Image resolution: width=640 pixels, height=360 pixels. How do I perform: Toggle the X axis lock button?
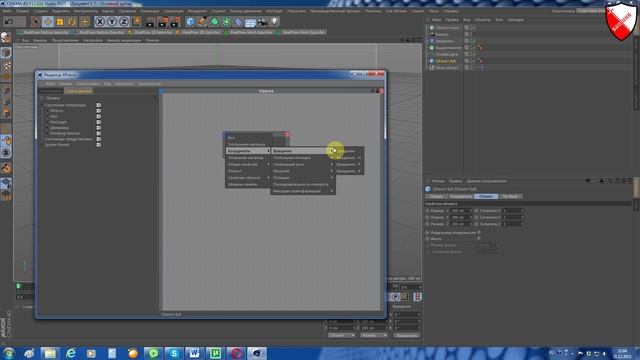(x=100, y=21)
